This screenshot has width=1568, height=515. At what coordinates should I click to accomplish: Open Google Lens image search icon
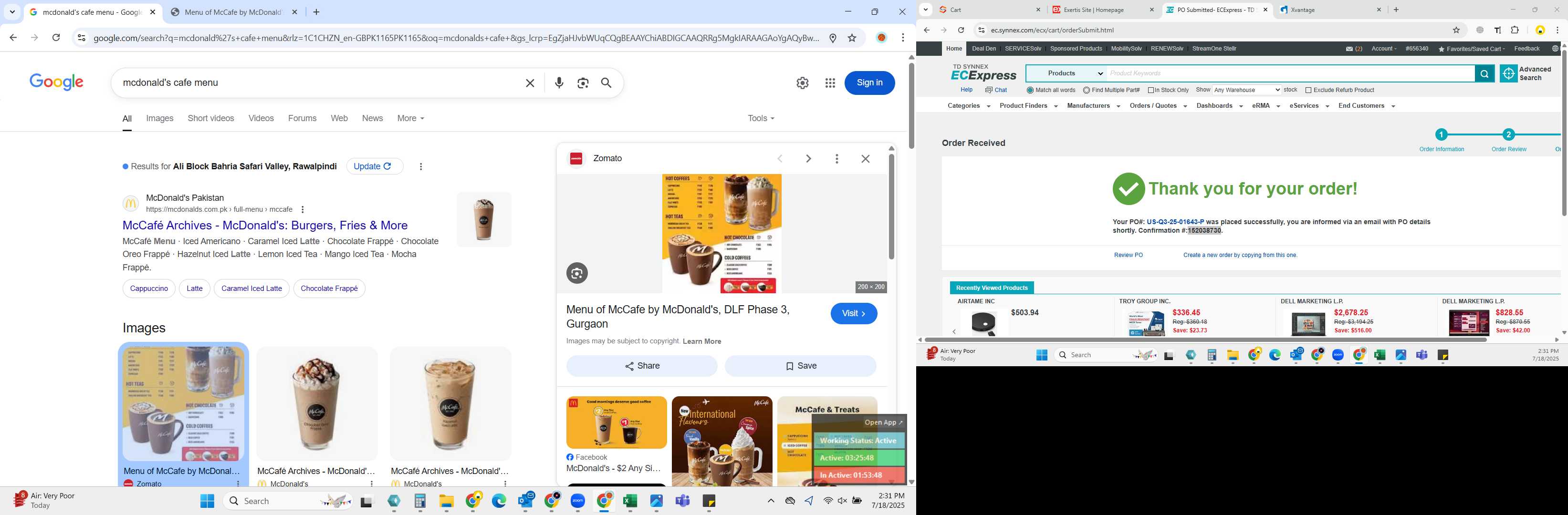point(583,82)
